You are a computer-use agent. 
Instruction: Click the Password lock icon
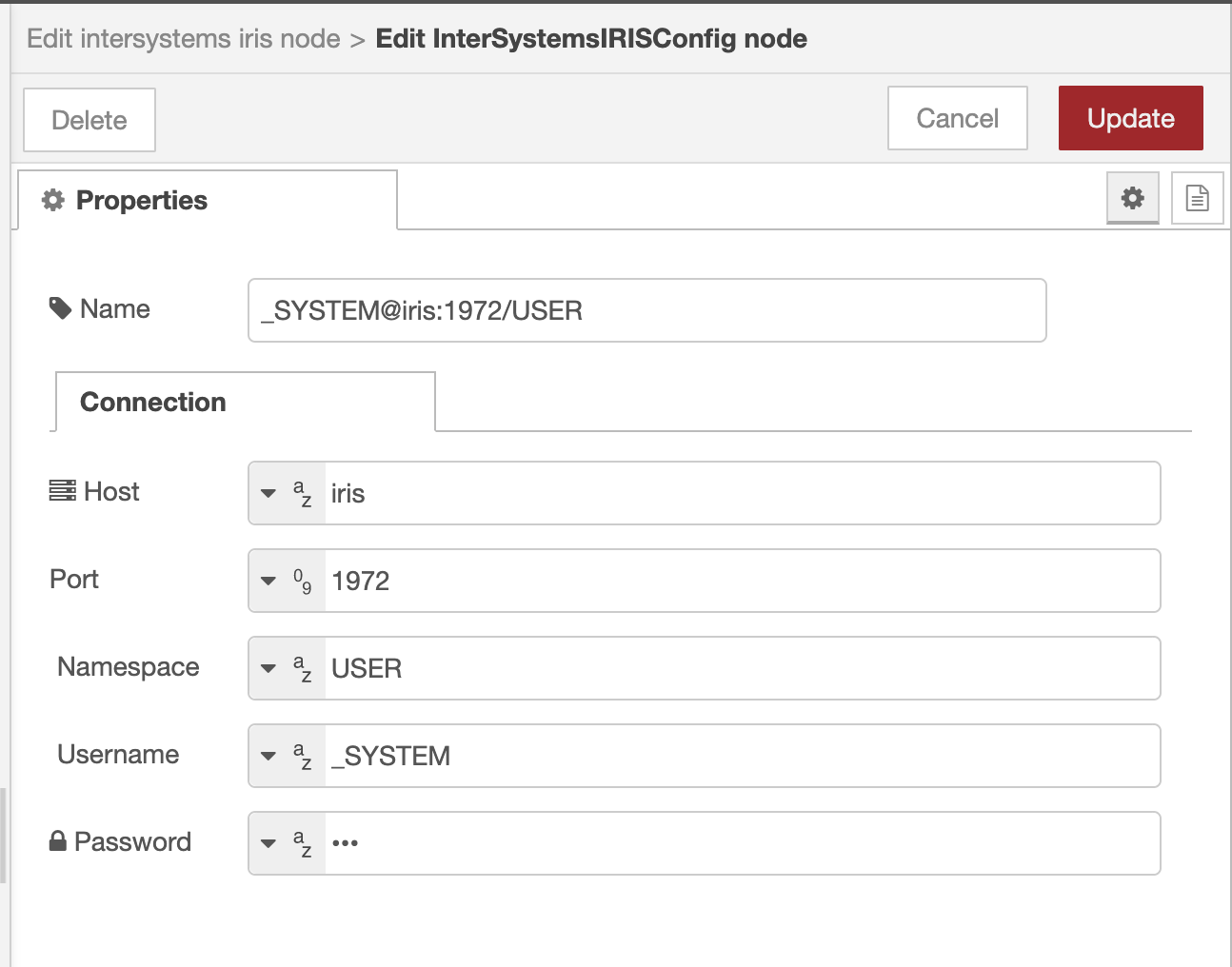click(x=58, y=841)
